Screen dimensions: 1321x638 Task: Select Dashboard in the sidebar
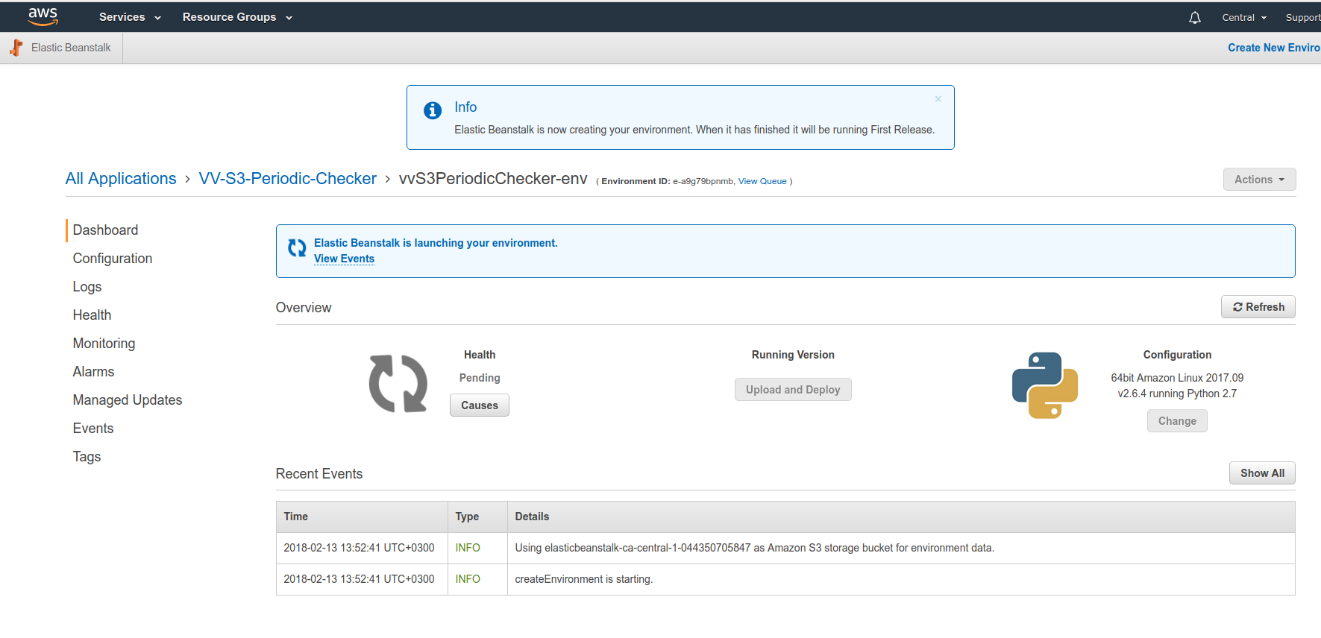(105, 230)
